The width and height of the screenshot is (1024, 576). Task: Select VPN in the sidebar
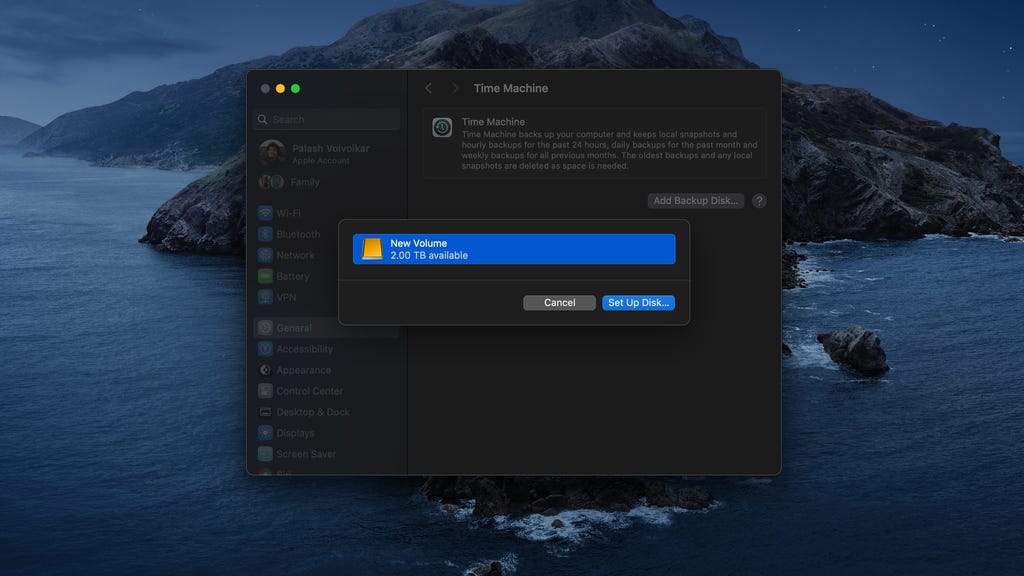[286, 297]
